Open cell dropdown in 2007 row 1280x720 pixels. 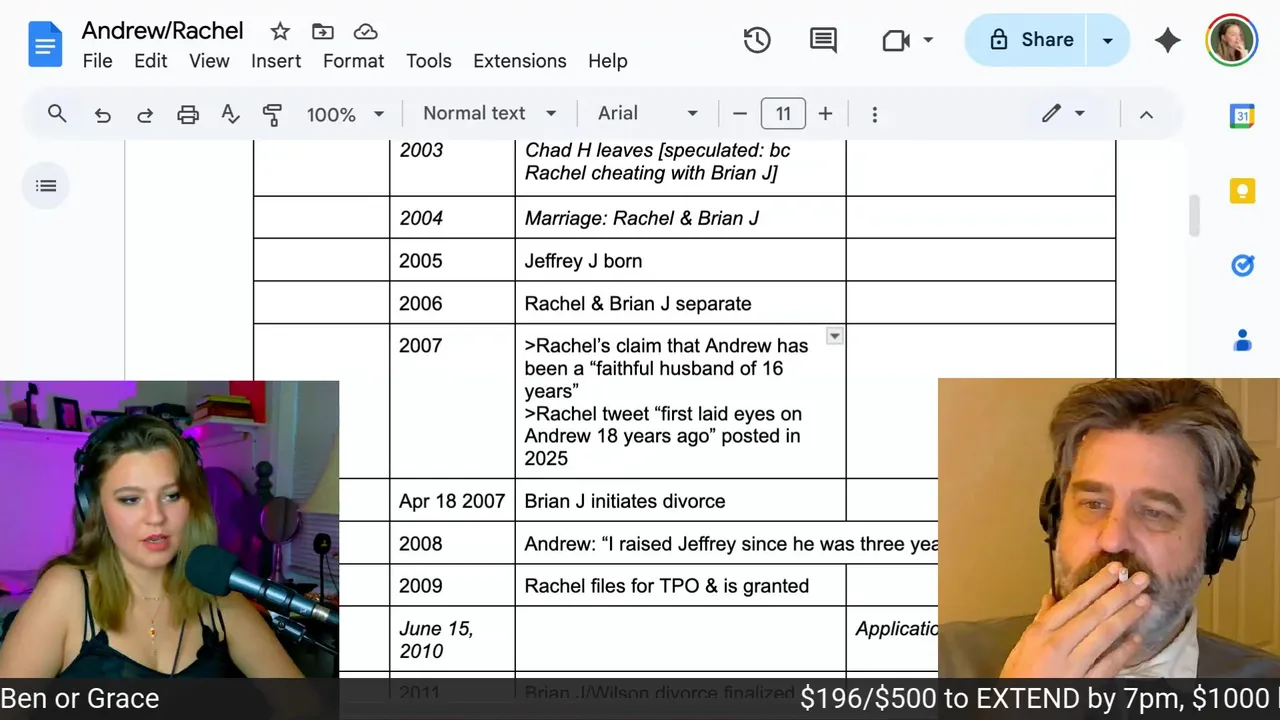[834, 337]
